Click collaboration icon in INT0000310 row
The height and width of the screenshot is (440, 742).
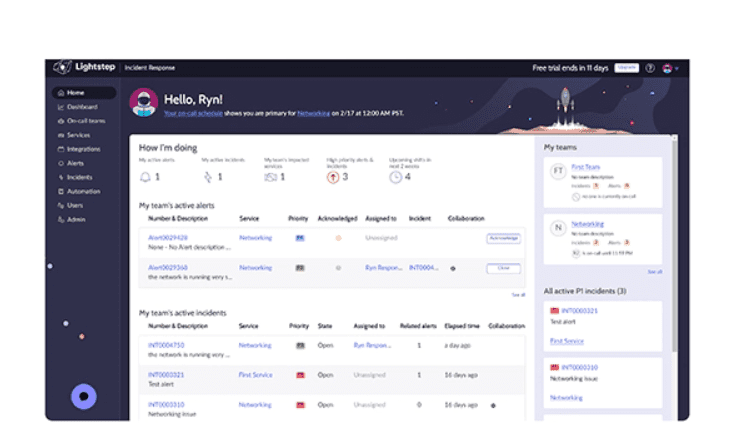(493, 405)
